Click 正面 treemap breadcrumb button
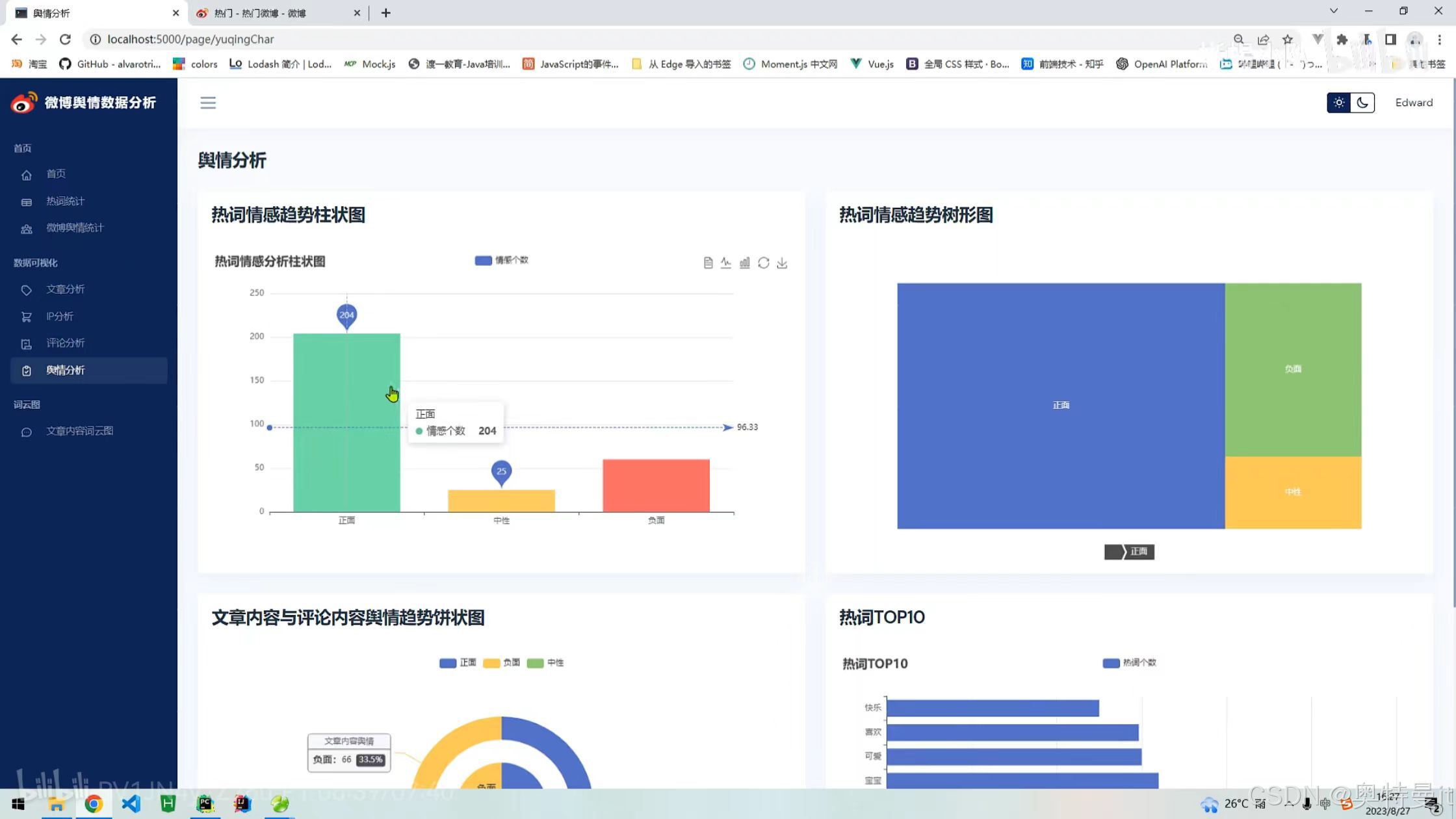The image size is (1456, 819). point(1137,552)
